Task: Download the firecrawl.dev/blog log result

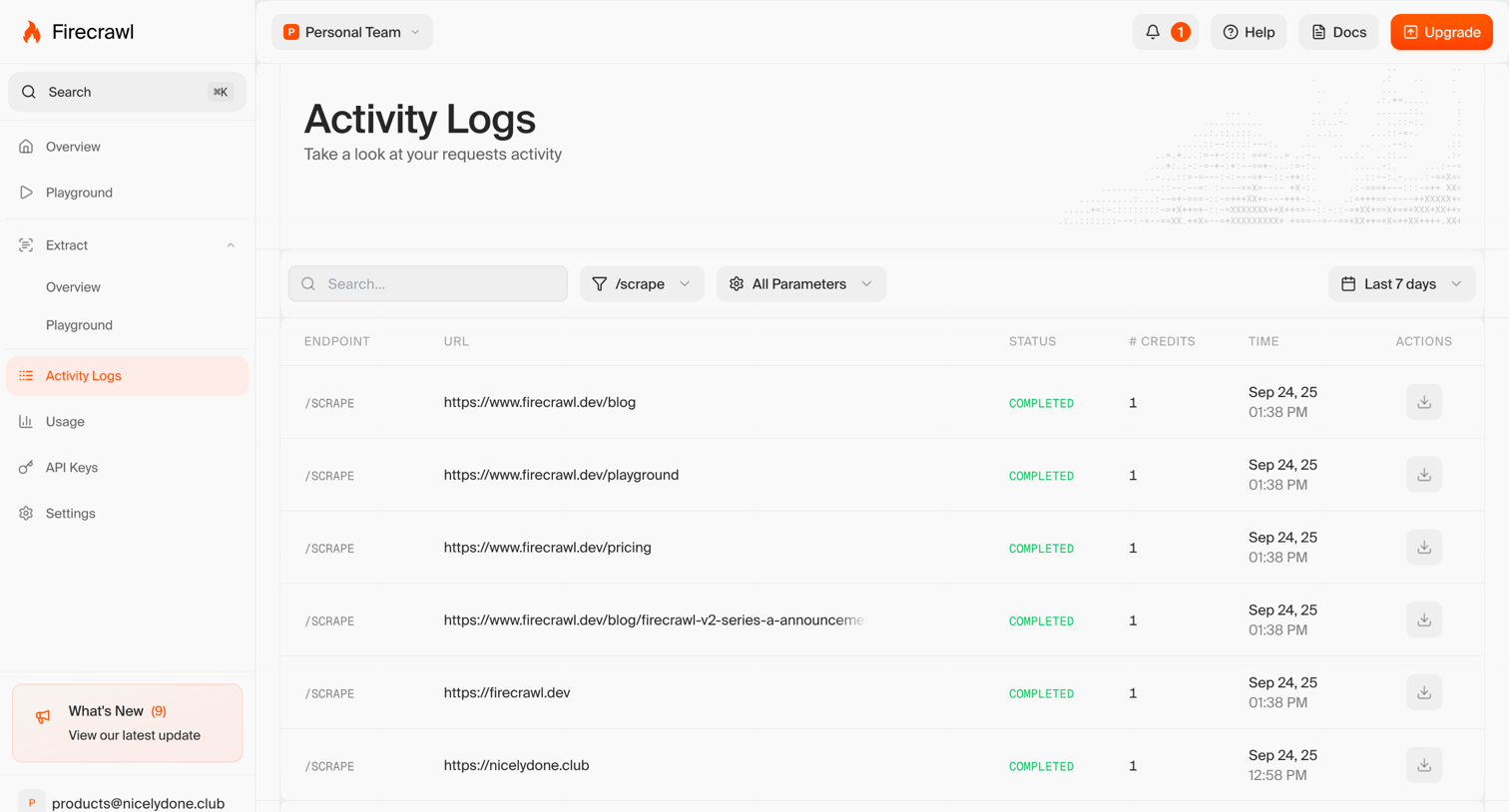Action: coord(1424,402)
